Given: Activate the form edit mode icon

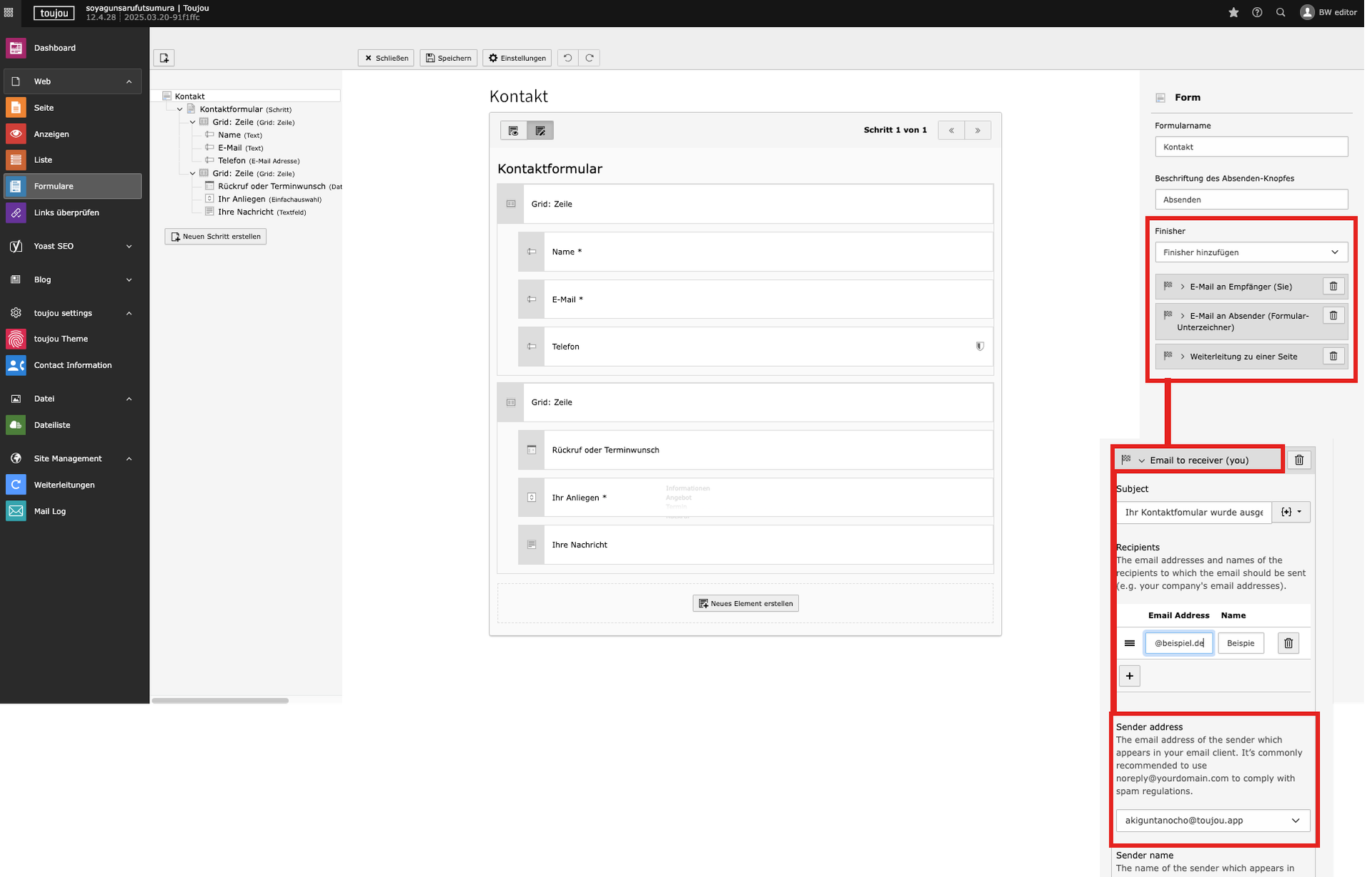Looking at the screenshot, I should [540, 130].
